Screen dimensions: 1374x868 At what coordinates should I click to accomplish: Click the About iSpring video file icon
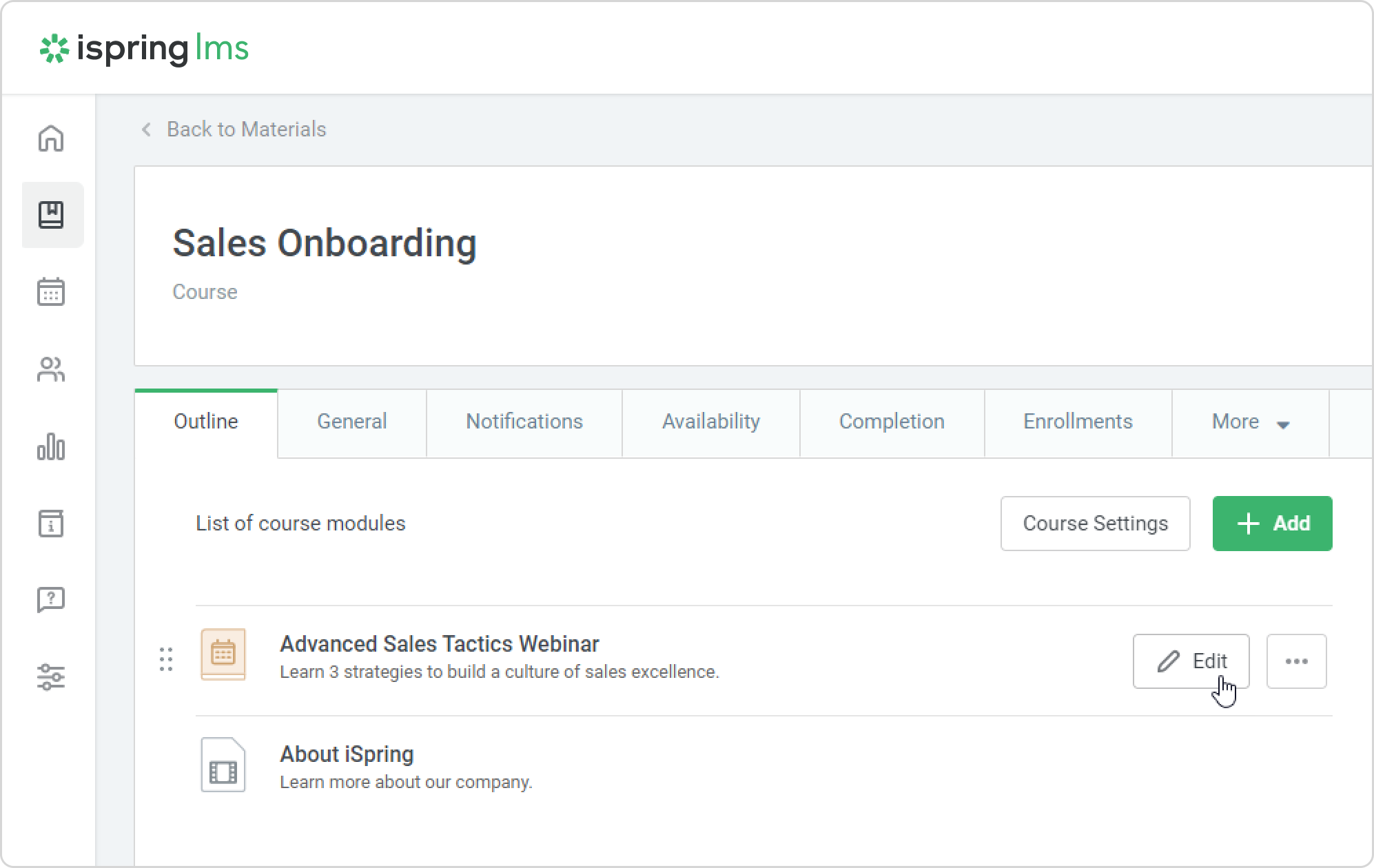coord(223,765)
